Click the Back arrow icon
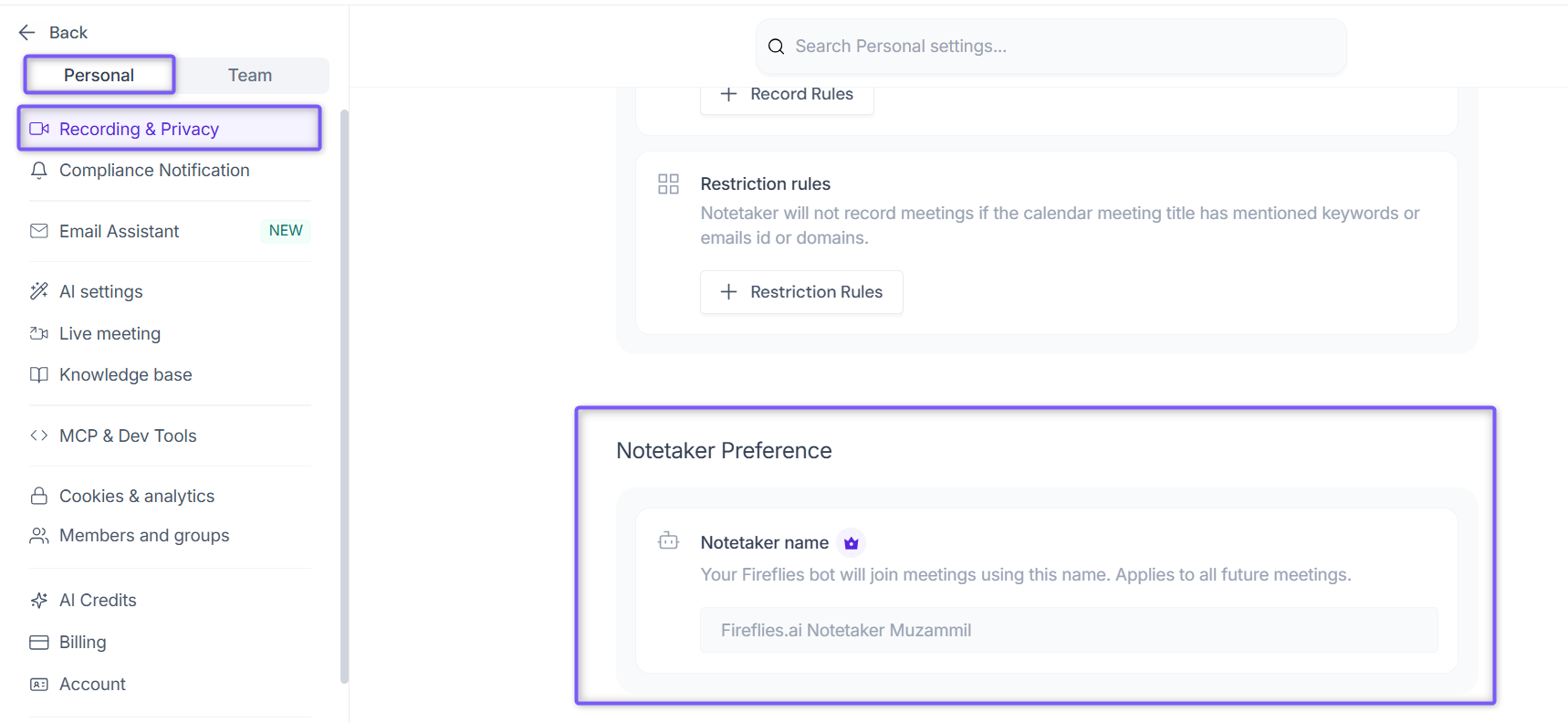This screenshot has width=1568, height=723. (27, 33)
